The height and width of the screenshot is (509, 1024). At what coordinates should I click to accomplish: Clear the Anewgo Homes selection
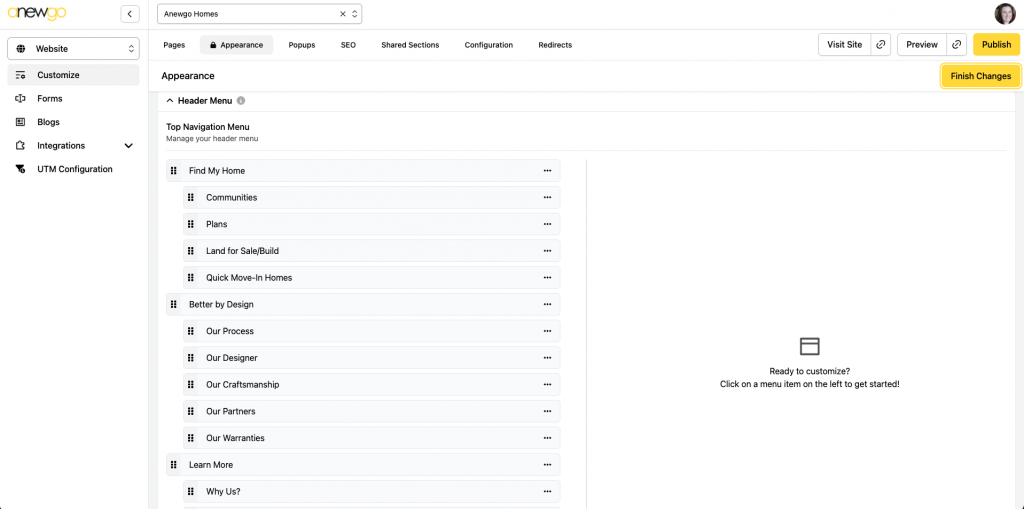point(342,14)
